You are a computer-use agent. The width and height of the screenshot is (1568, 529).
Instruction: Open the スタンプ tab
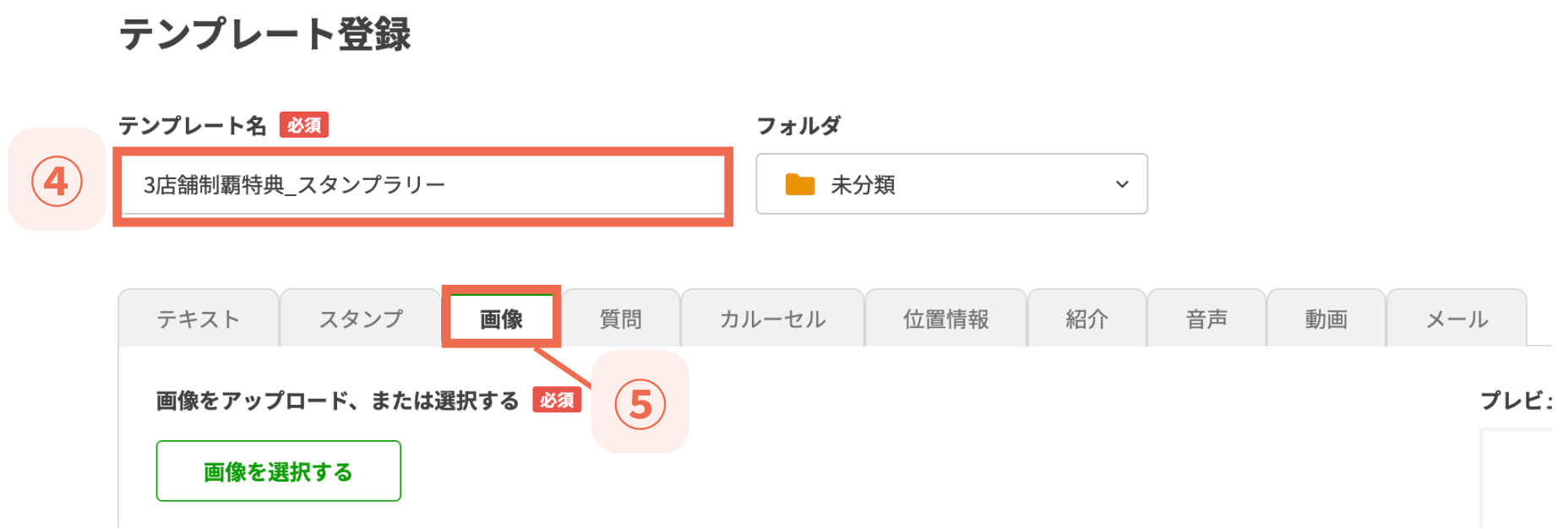[x=361, y=319]
